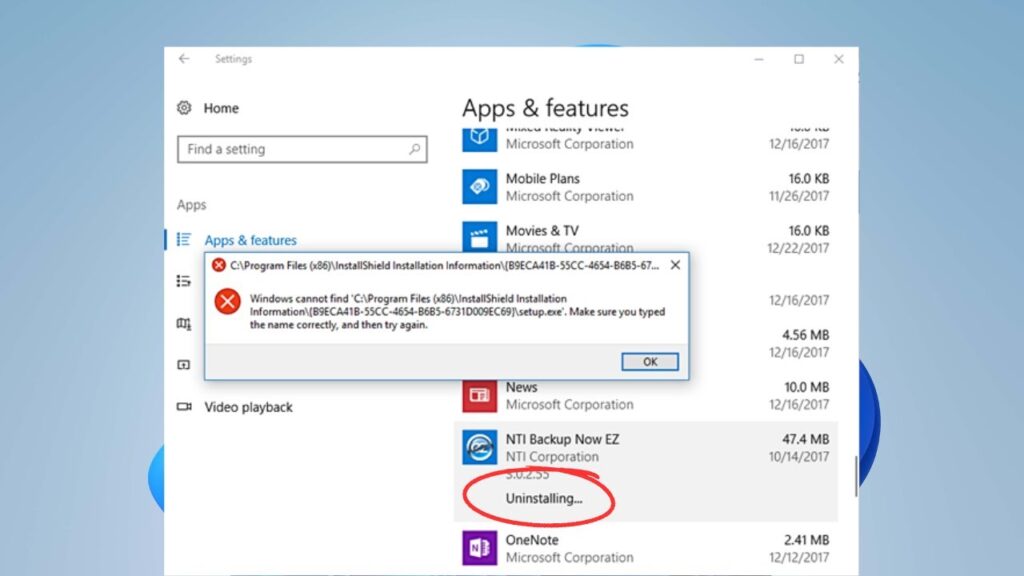Expand the OneNote app entry
The width and height of the screenshot is (1024, 576).
tap(600, 548)
